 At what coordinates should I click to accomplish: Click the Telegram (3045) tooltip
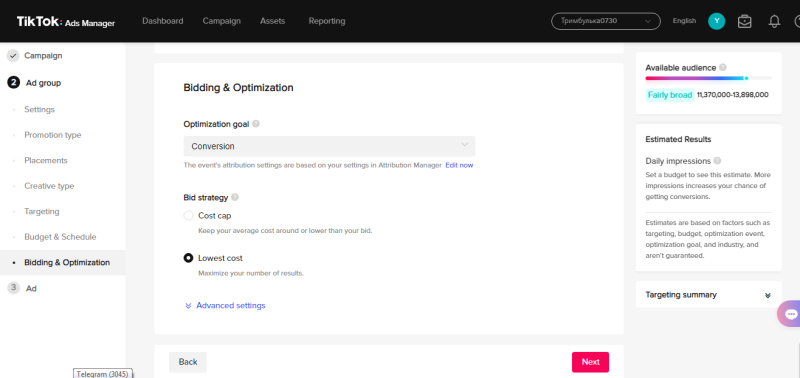103,373
